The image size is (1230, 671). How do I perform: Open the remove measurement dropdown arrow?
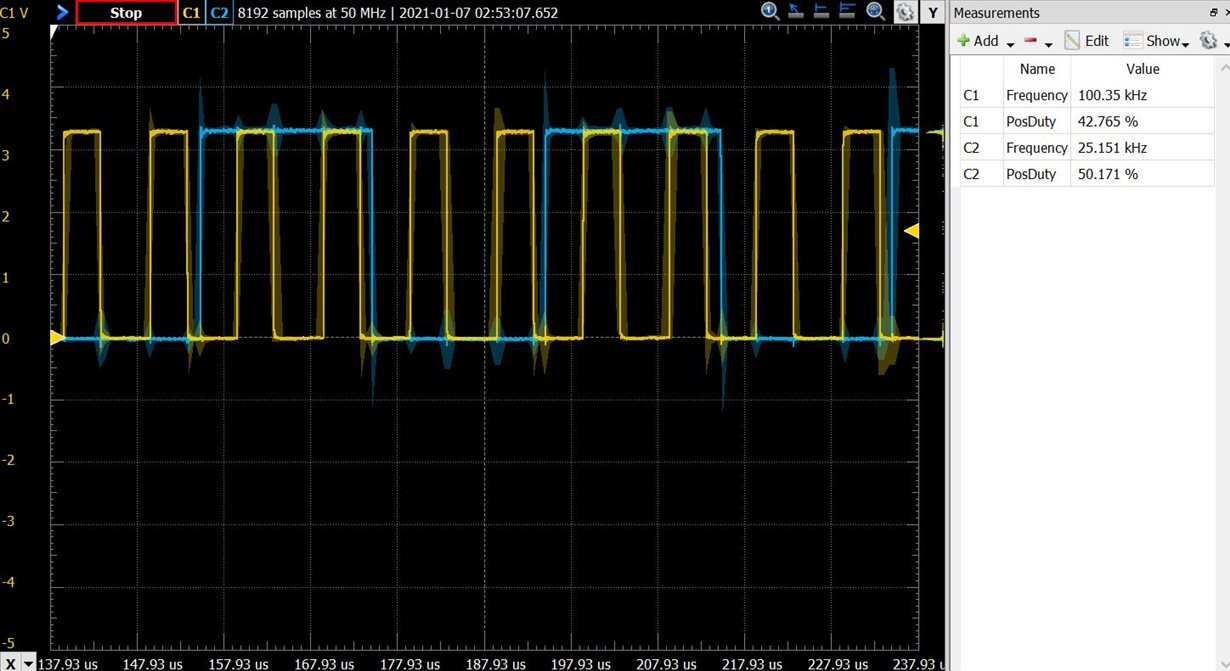[1049, 44]
